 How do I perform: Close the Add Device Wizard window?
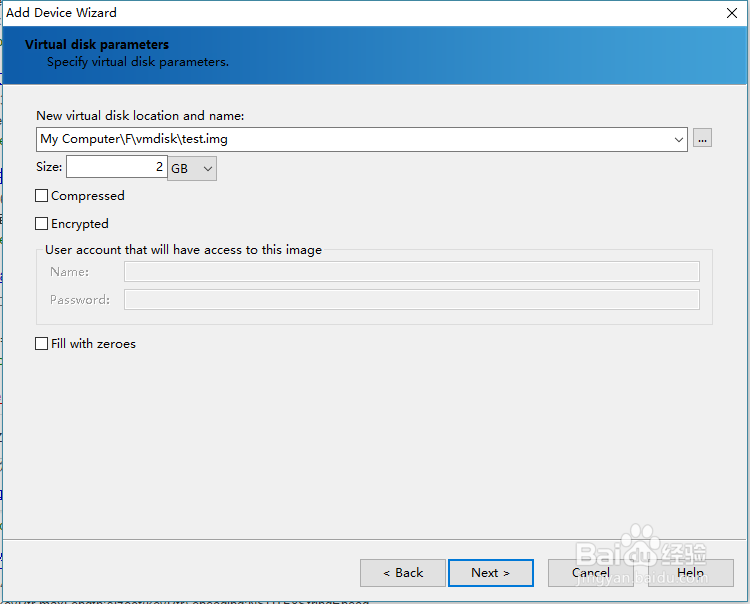pos(731,13)
